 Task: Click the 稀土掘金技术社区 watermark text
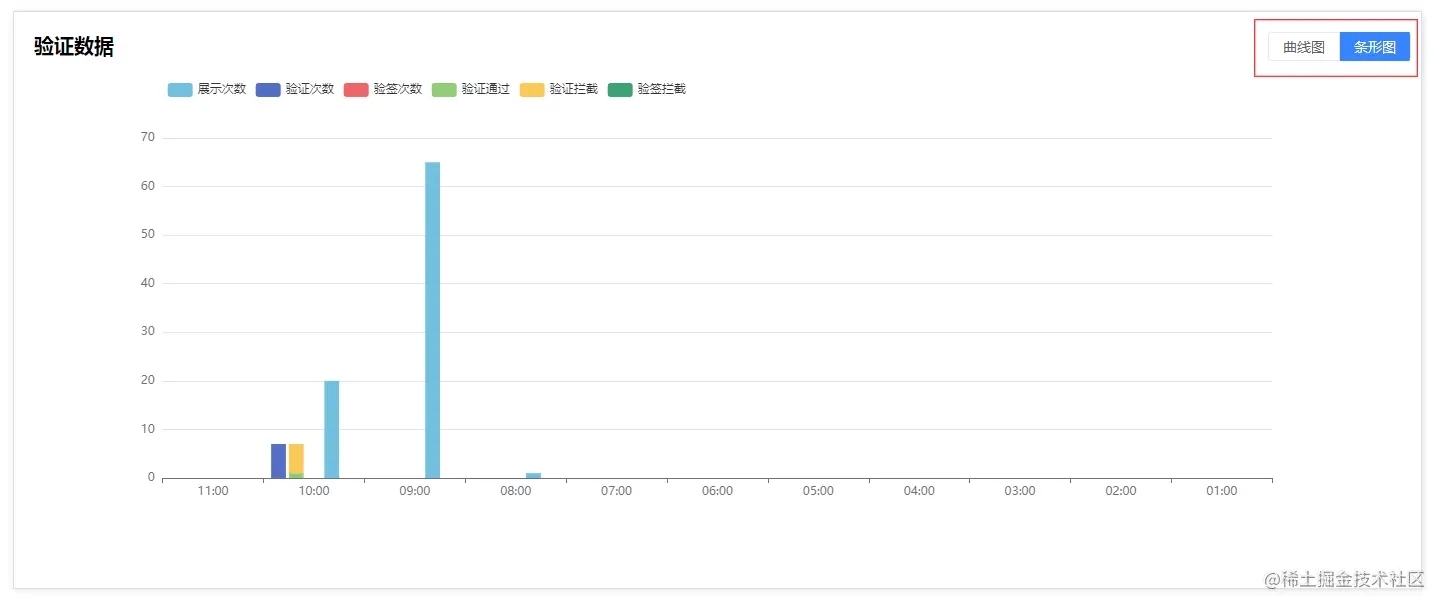(x=1343, y=580)
